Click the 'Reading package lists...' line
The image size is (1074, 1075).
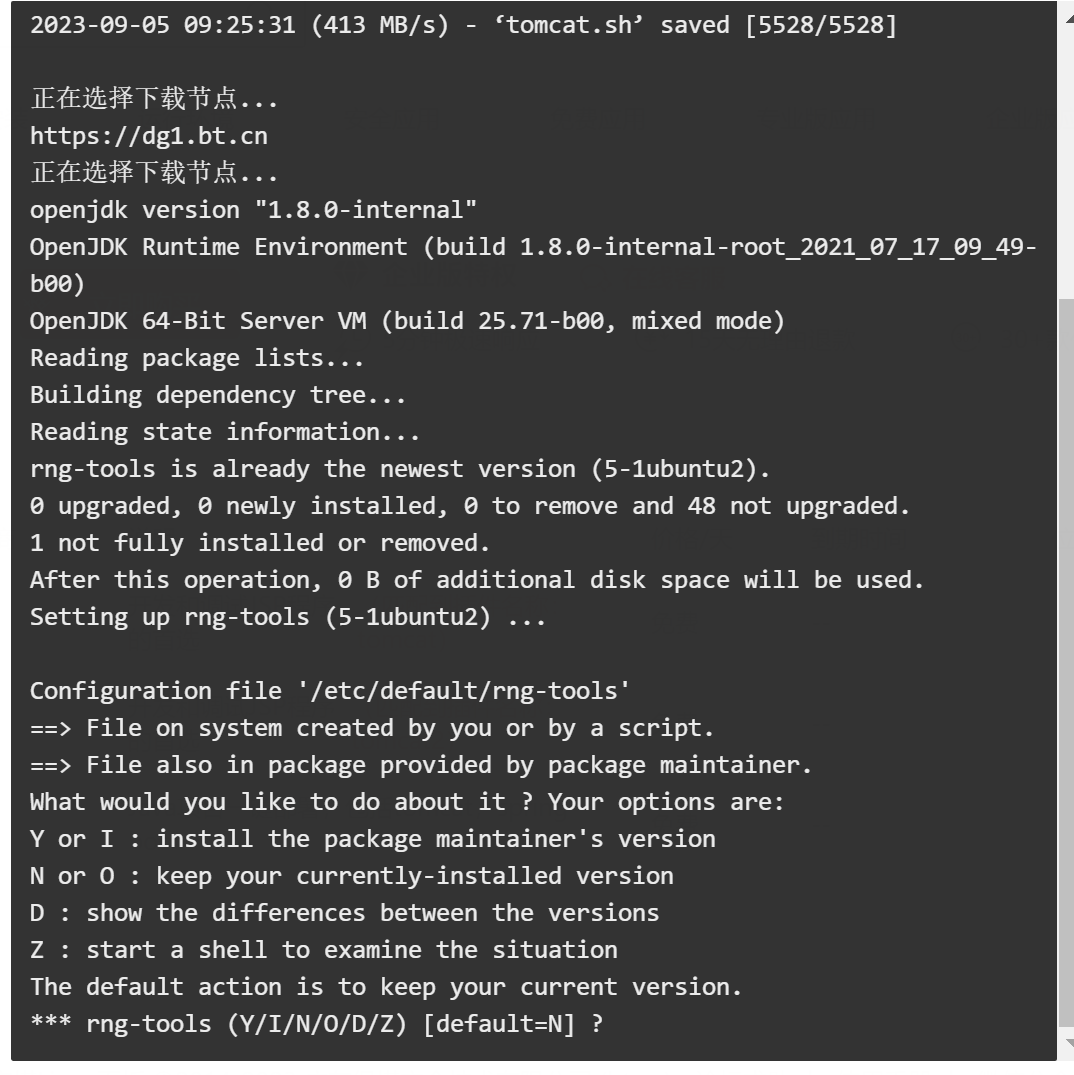(197, 358)
